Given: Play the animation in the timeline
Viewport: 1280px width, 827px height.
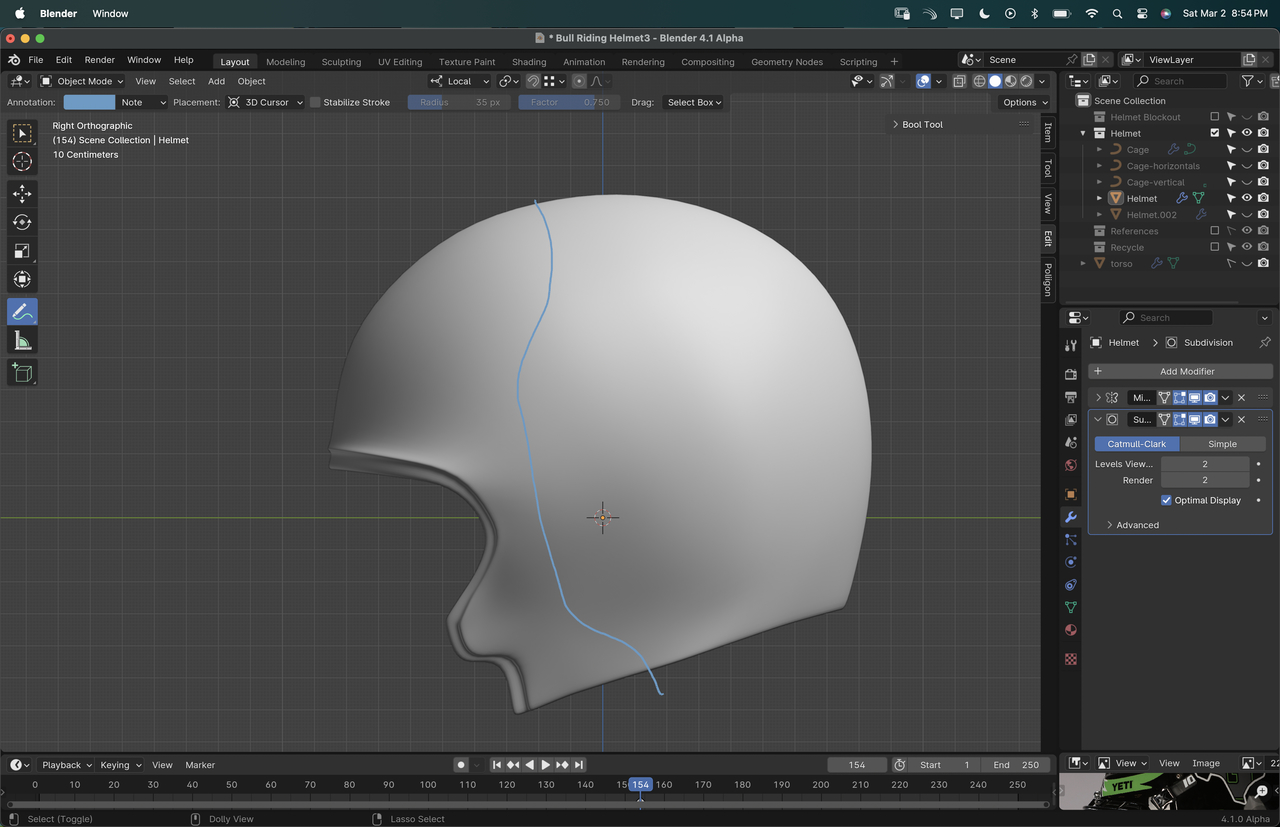Looking at the screenshot, I should pos(545,765).
